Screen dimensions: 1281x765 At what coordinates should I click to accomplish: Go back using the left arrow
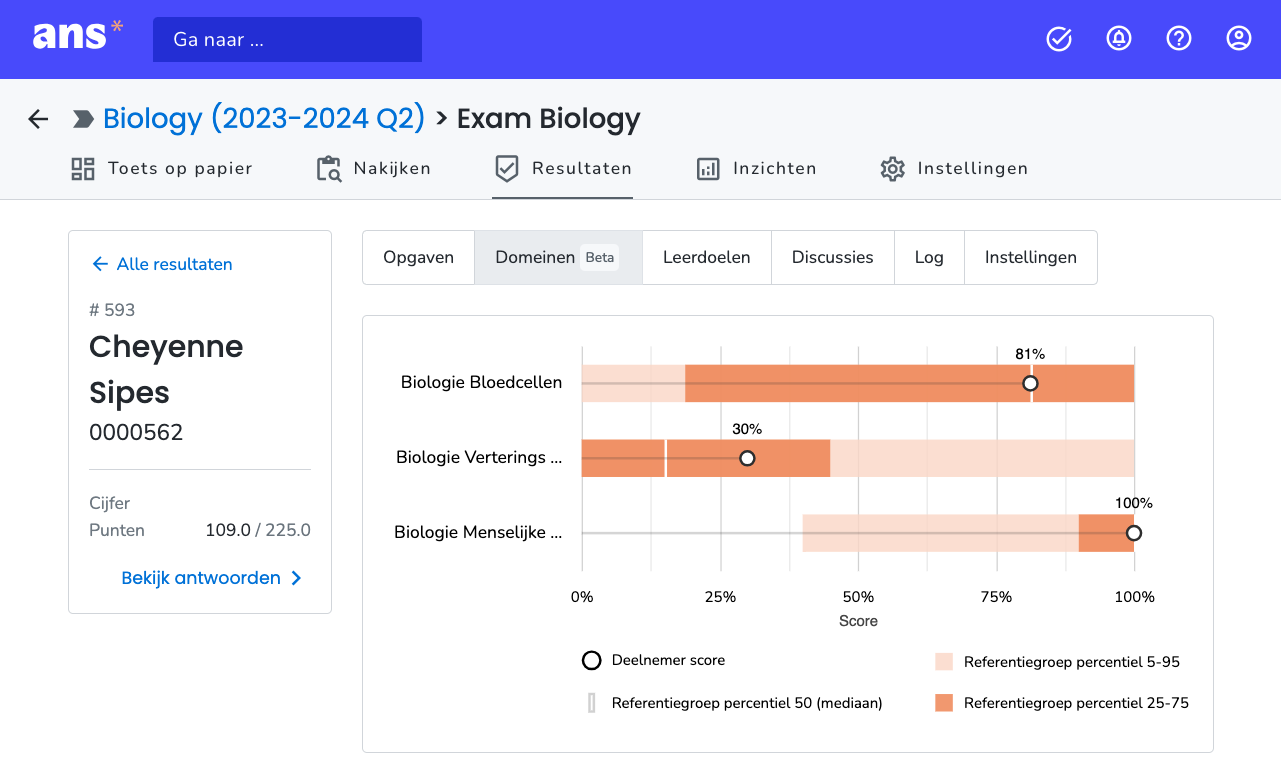[x=38, y=119]
